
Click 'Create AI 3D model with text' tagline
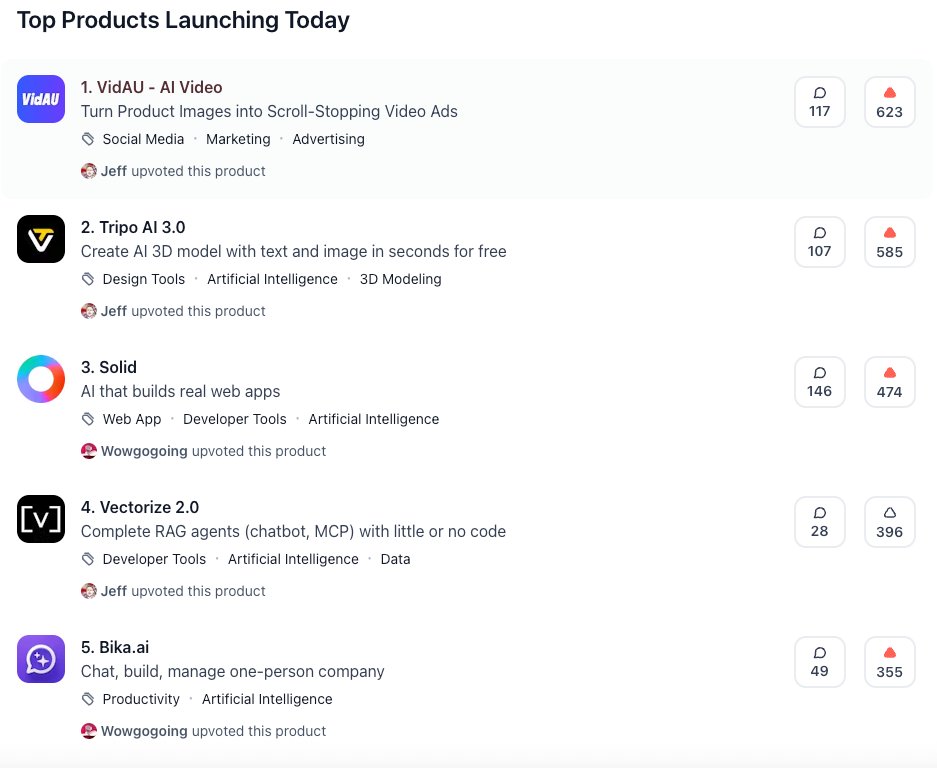point(293,251)
